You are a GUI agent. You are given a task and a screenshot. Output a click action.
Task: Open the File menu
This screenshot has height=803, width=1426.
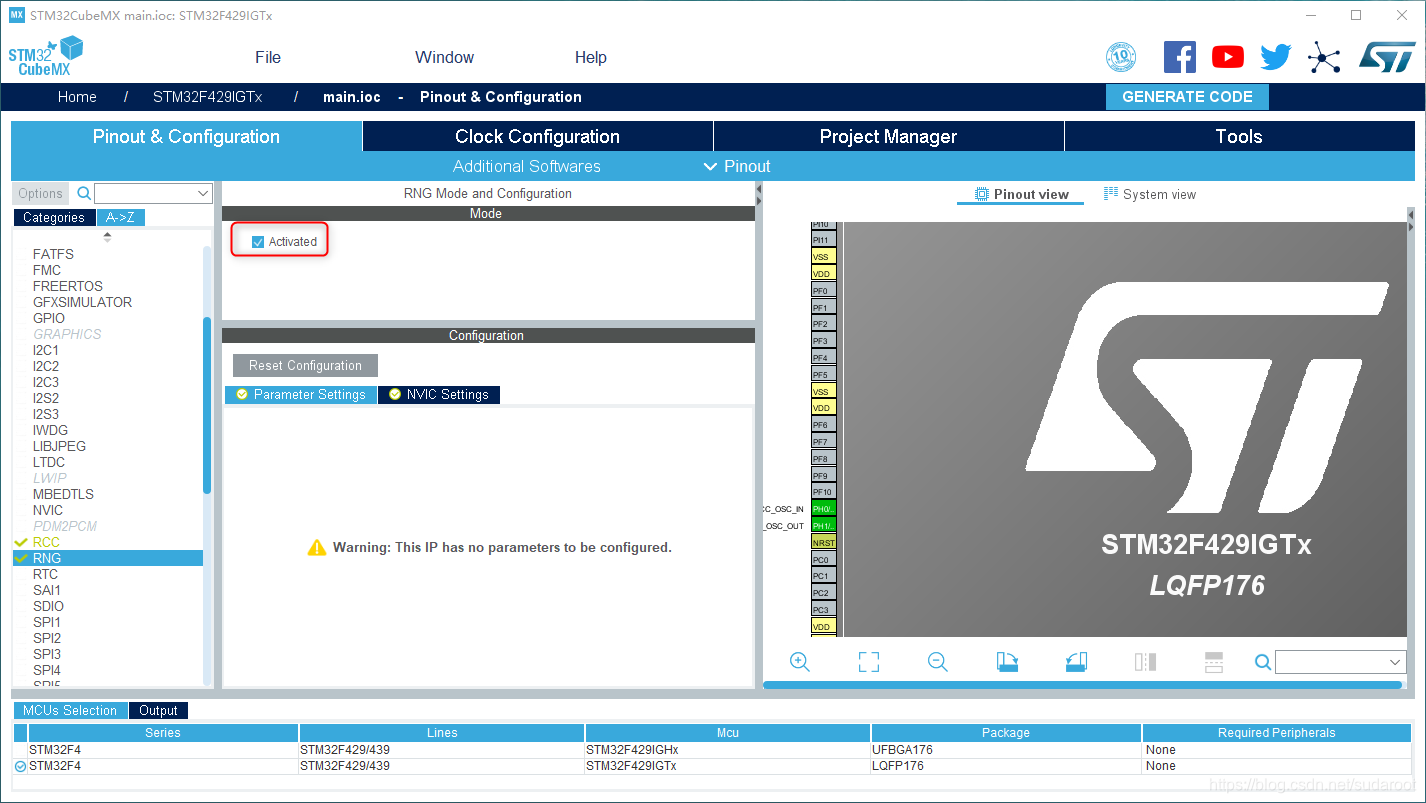point(268,57)
